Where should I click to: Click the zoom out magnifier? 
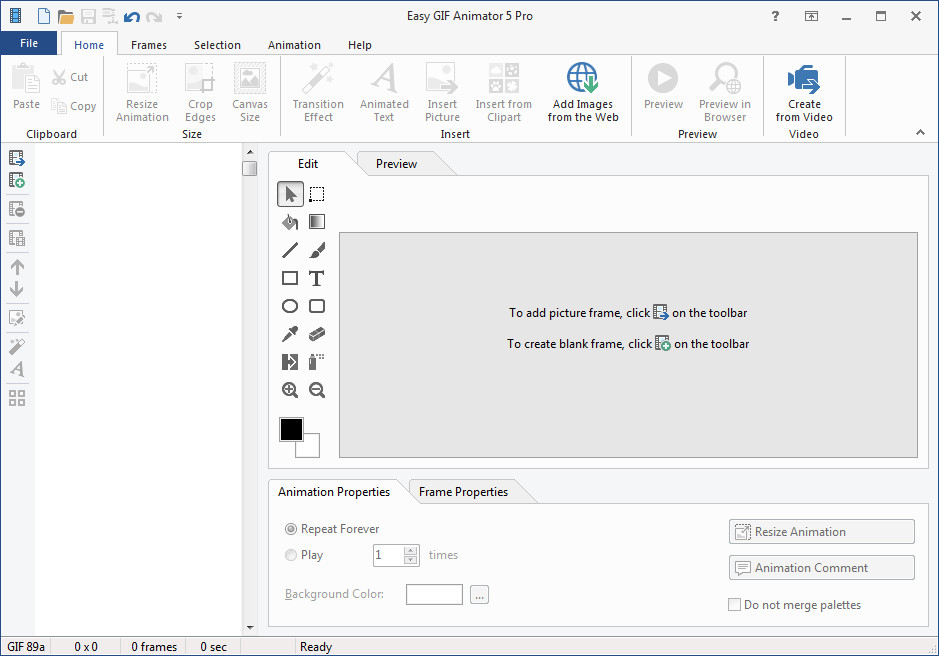(x=317, y=390)
